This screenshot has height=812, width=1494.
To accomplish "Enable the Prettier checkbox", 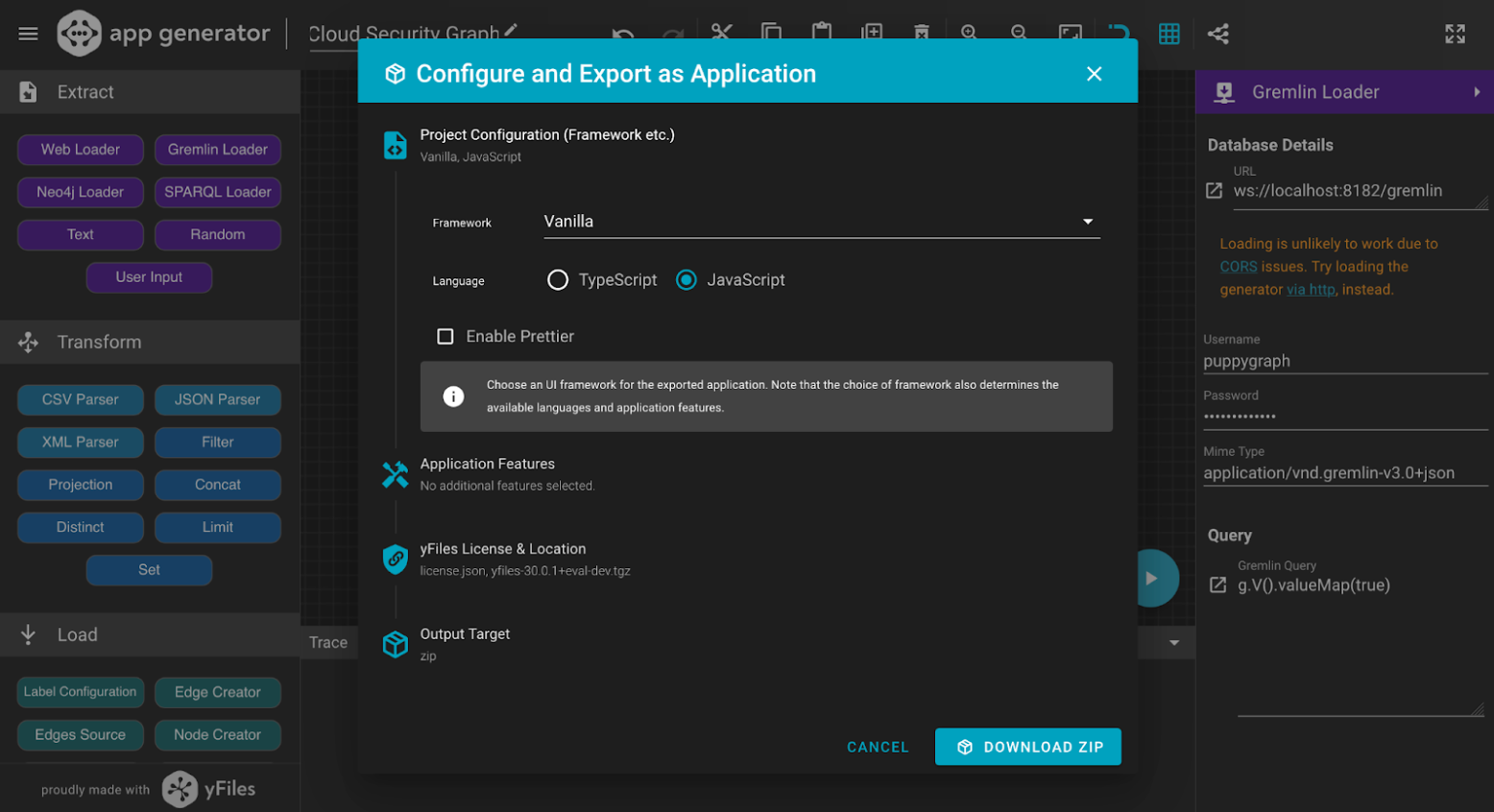I will click(446, 336).
